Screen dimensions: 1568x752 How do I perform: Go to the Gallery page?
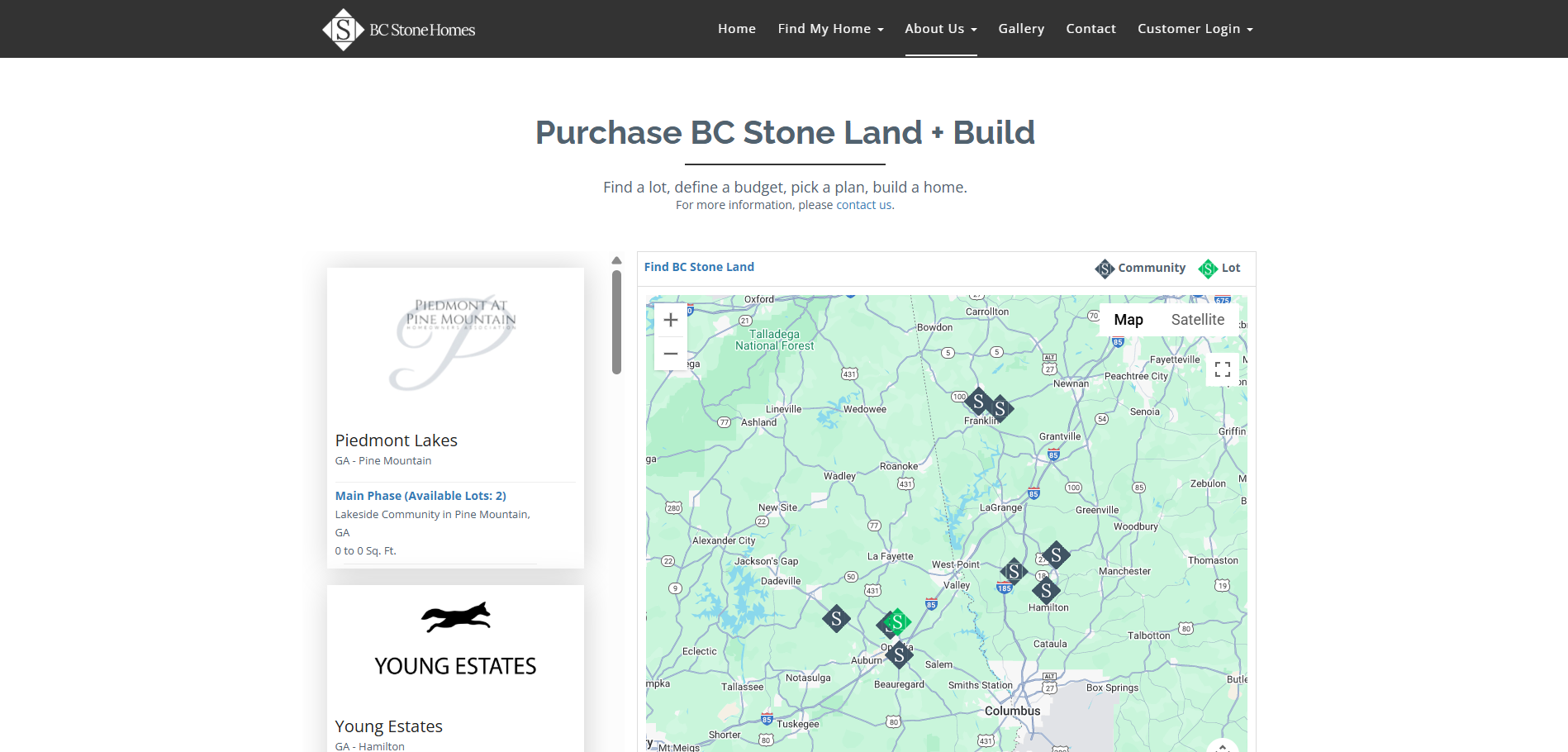1021,29
